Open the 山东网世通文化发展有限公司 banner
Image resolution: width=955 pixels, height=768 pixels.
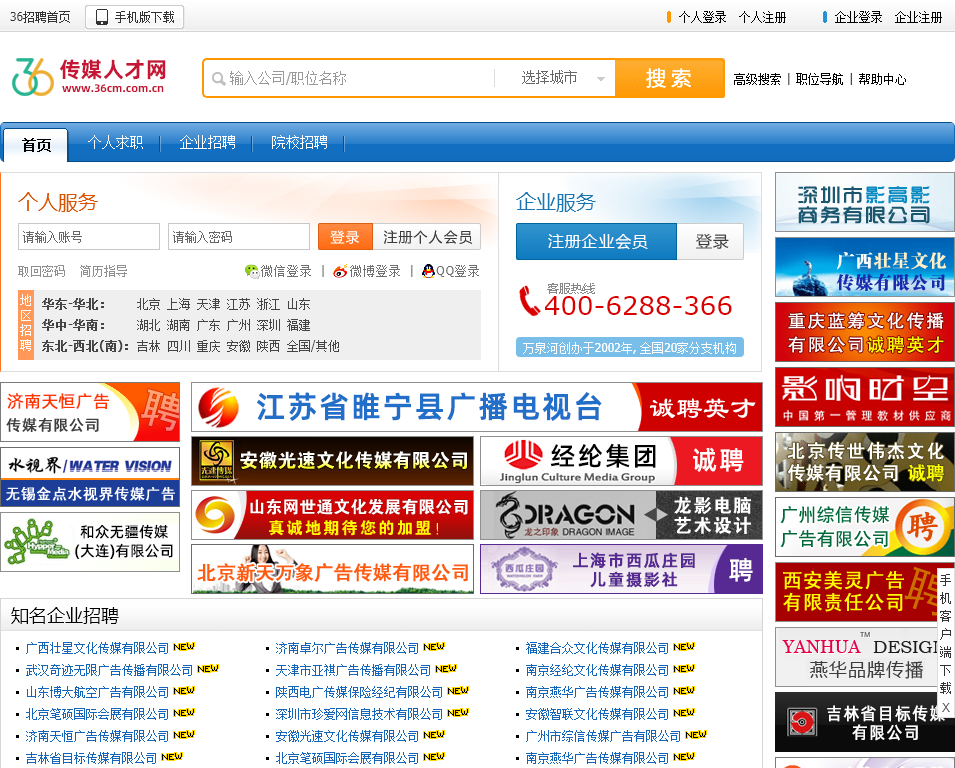(x=333, y=515)
